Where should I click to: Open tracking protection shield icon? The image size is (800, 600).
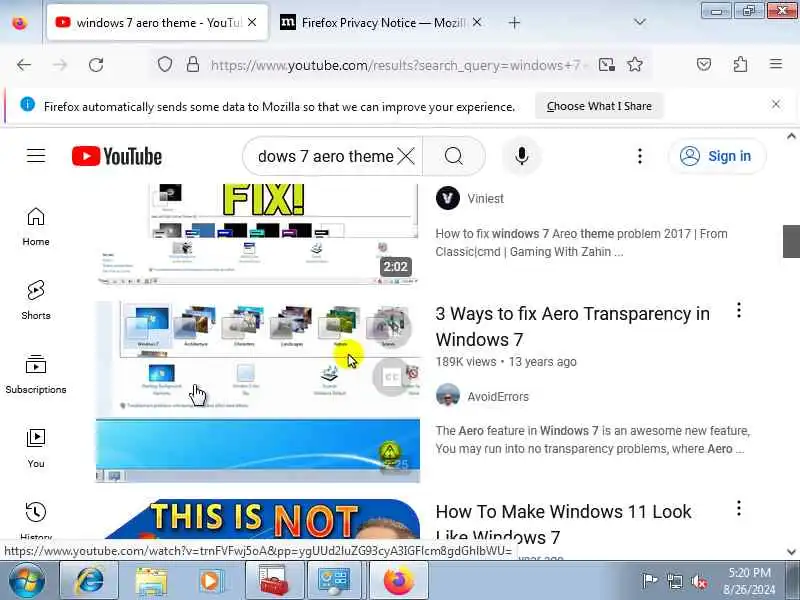click(x=165, y=65)
